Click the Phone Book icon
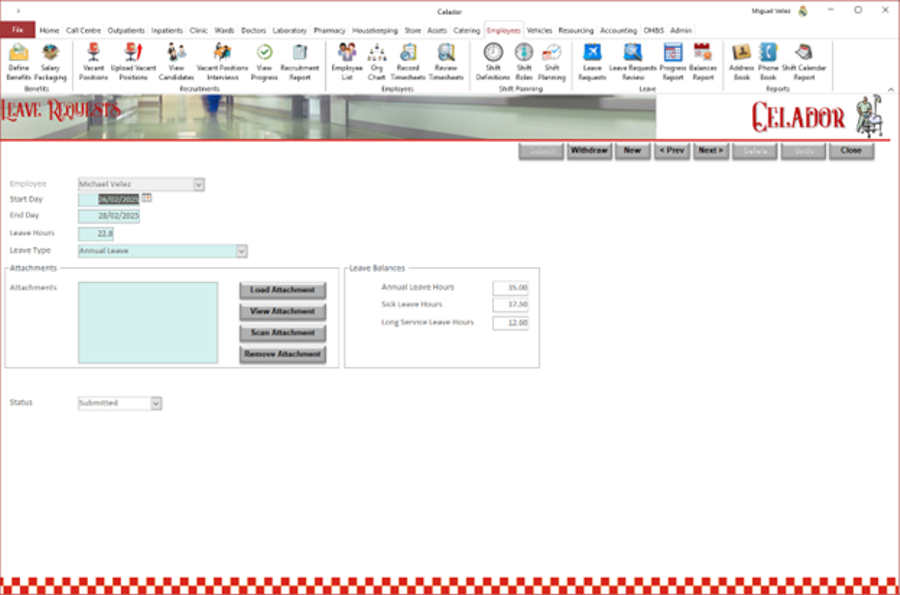900x595 pixels. point(768,60)
